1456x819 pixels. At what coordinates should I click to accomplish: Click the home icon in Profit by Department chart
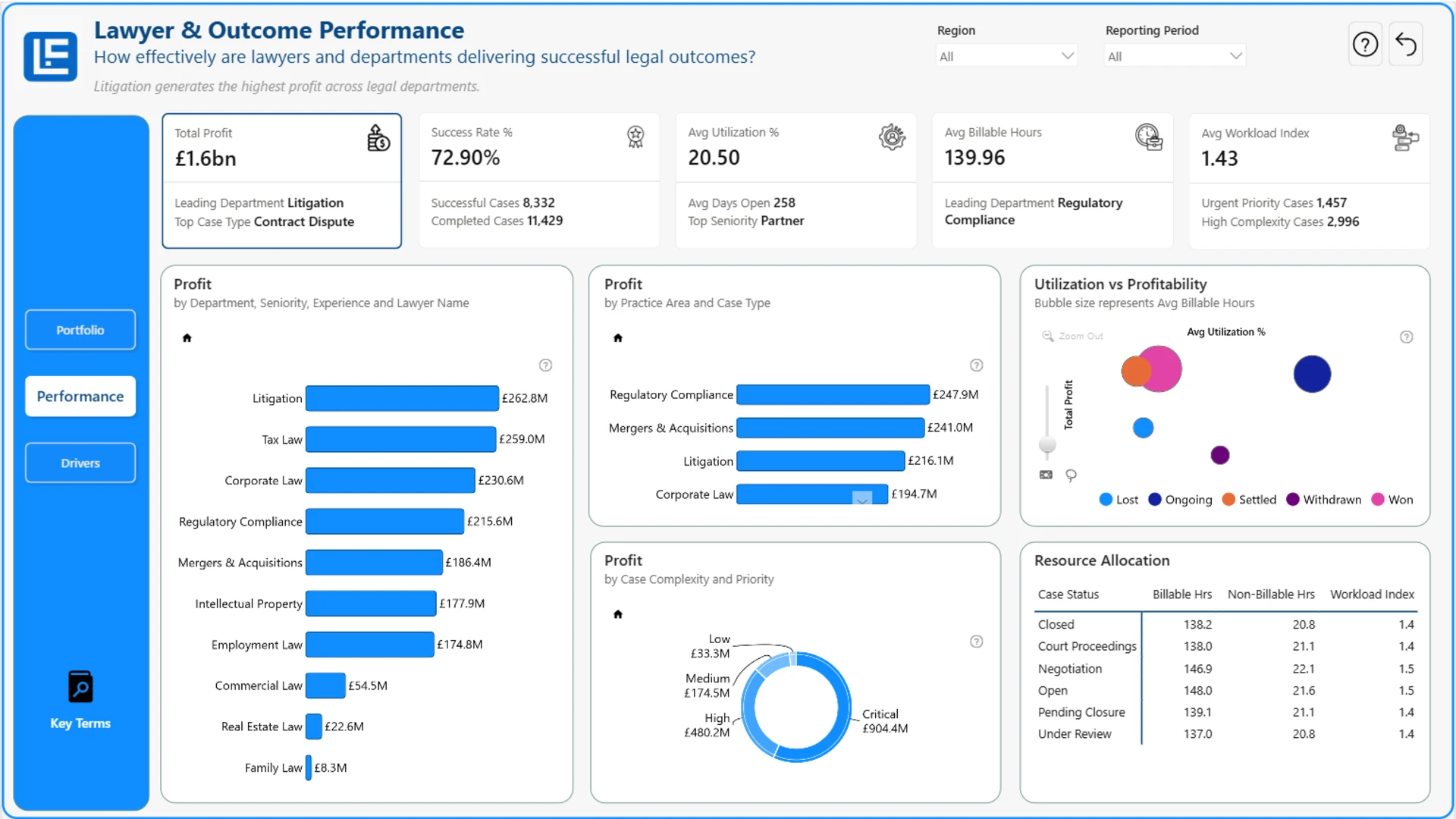point(187,338)
